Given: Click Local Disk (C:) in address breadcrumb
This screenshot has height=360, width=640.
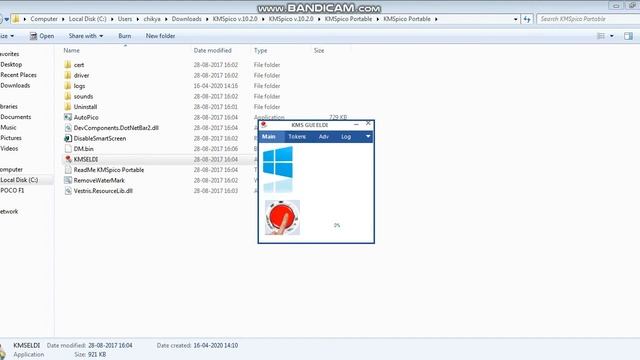Looking at the screenshot, I should click(x=87, y=19).
